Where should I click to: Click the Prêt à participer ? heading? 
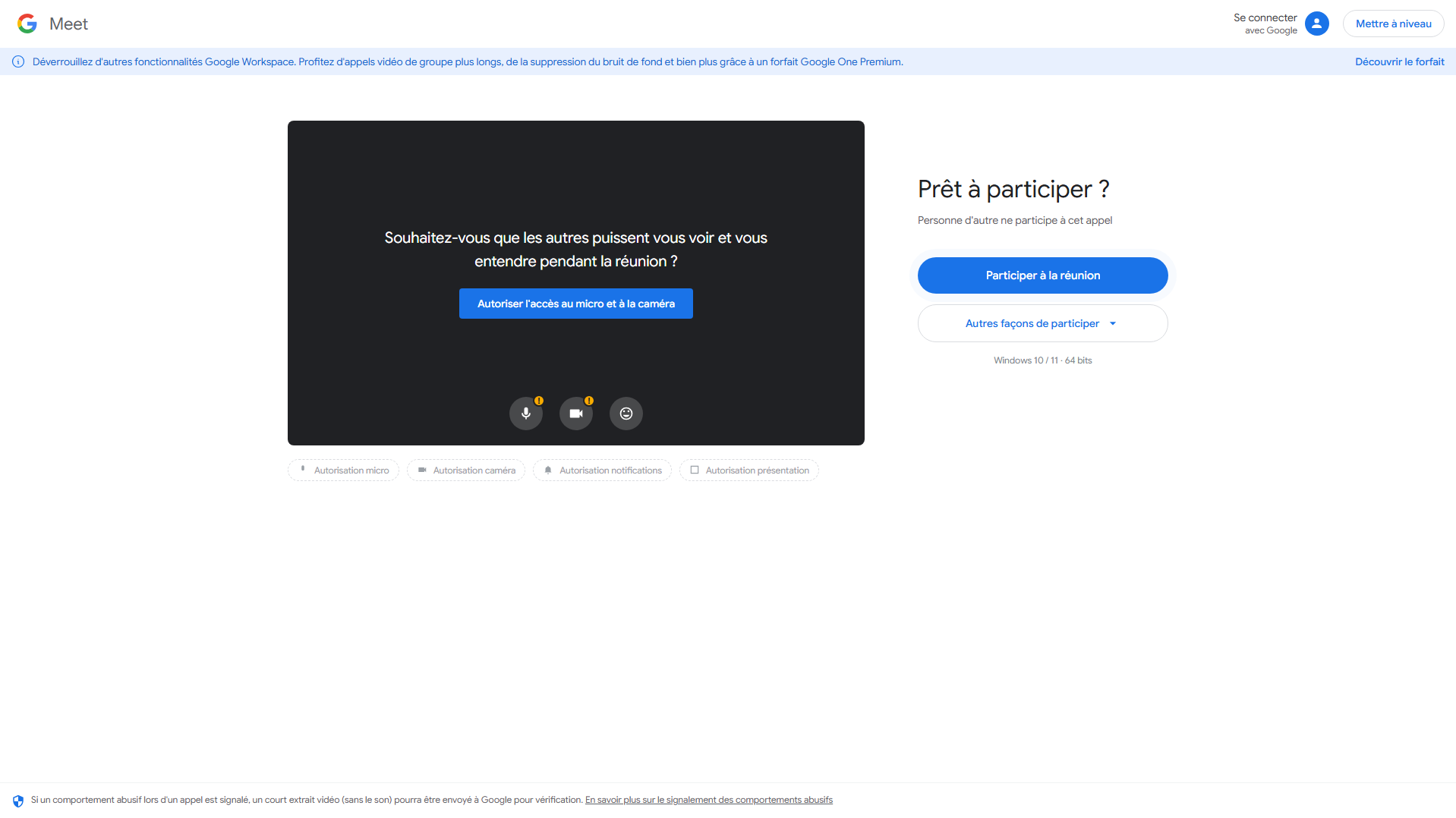click(1013, 189)
